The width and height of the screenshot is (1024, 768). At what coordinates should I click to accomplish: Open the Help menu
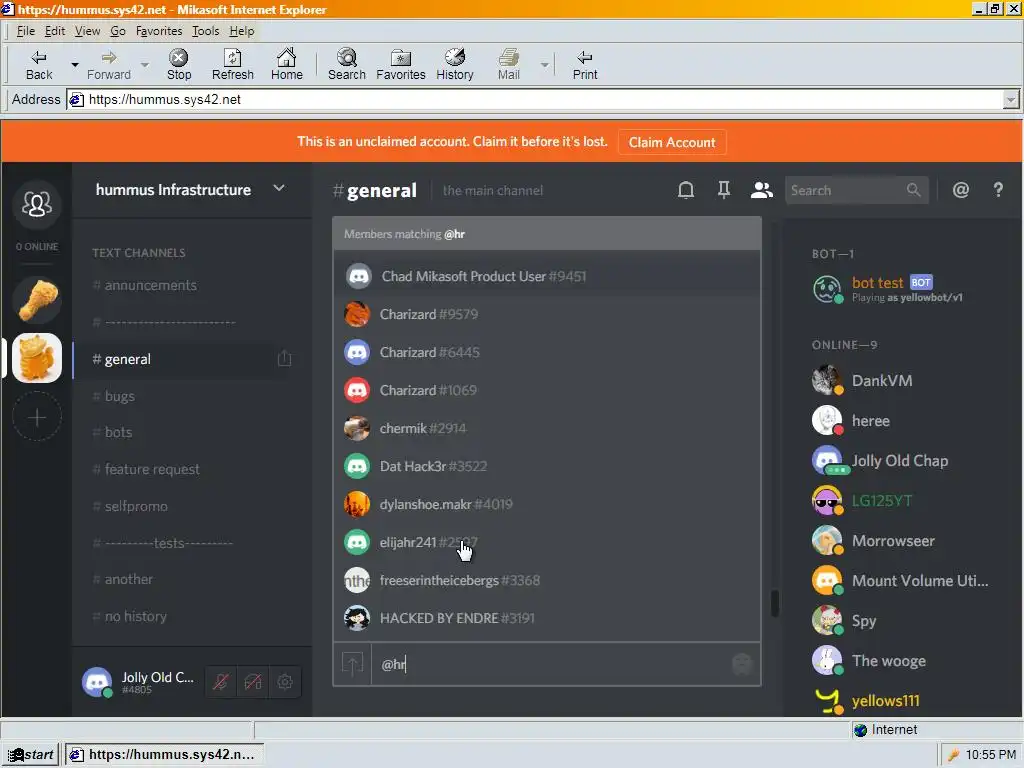(242, 31)
